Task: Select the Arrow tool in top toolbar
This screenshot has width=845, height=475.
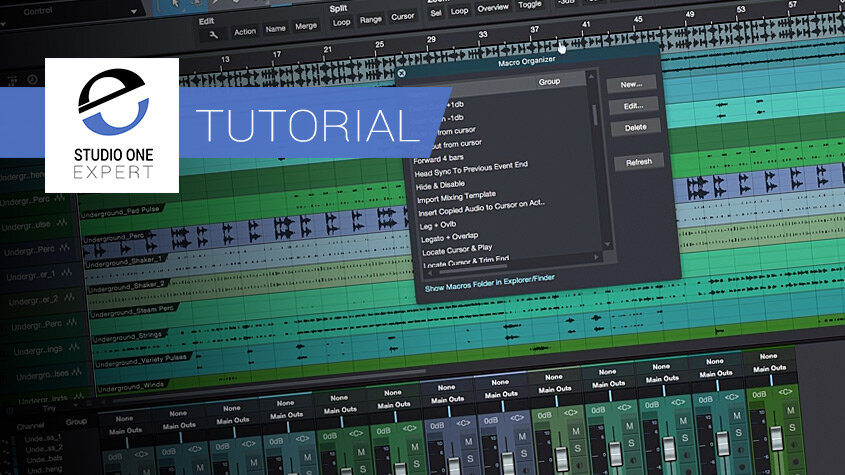Action: click(176, 3)
